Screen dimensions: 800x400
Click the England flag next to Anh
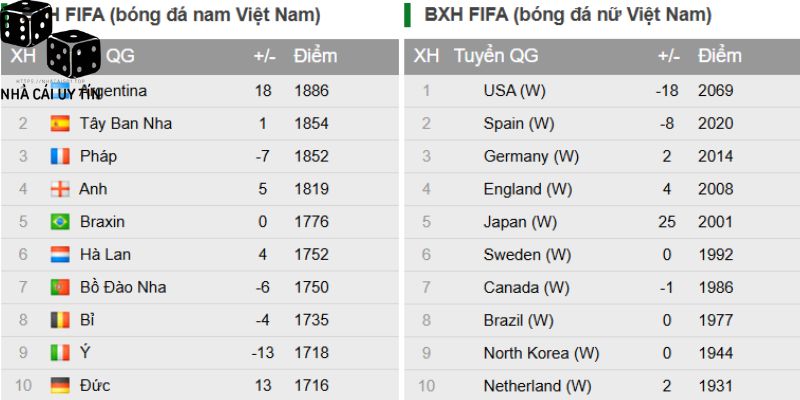[x=60, y=189]
